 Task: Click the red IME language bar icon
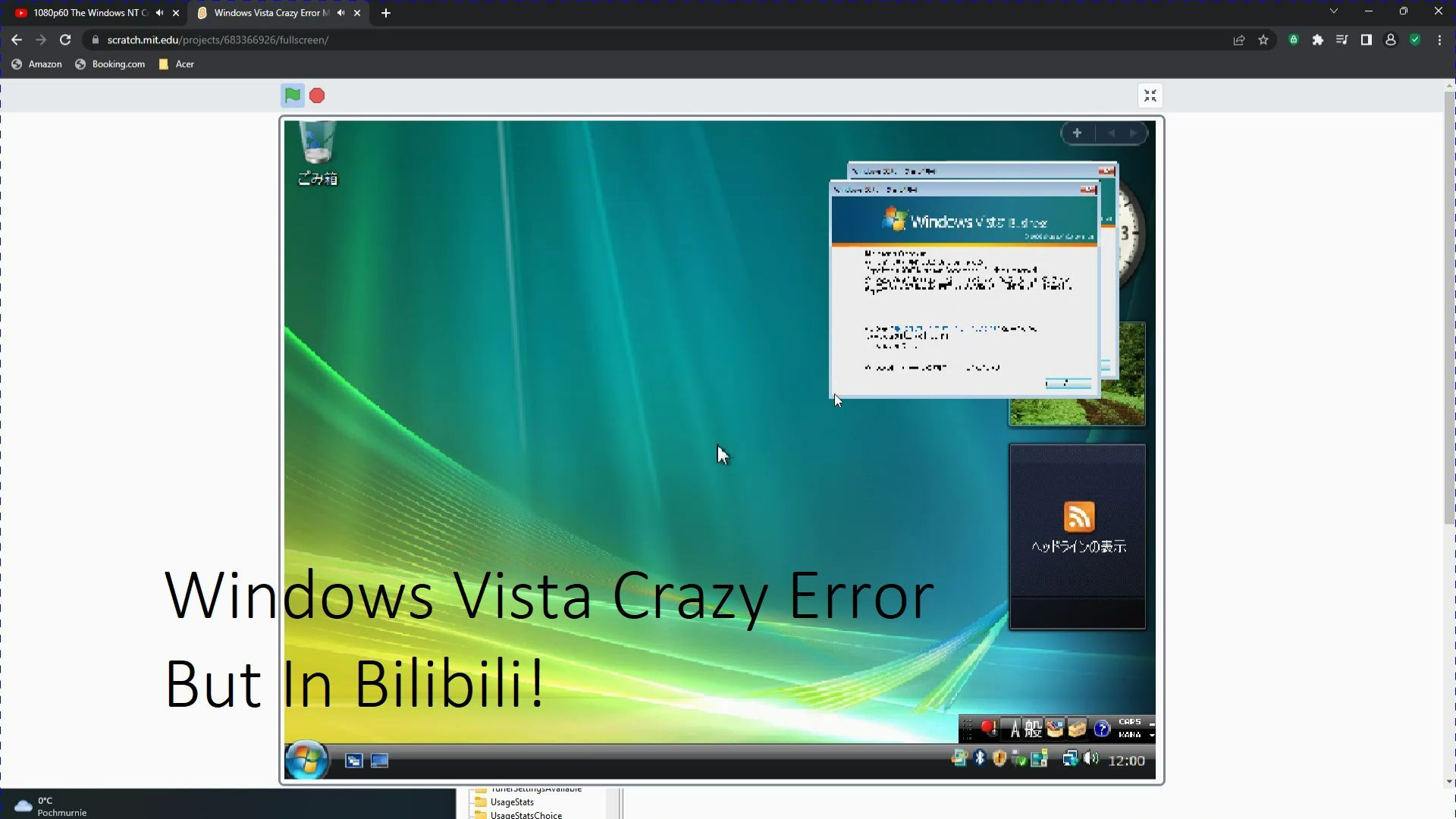[x=988, y=728]
